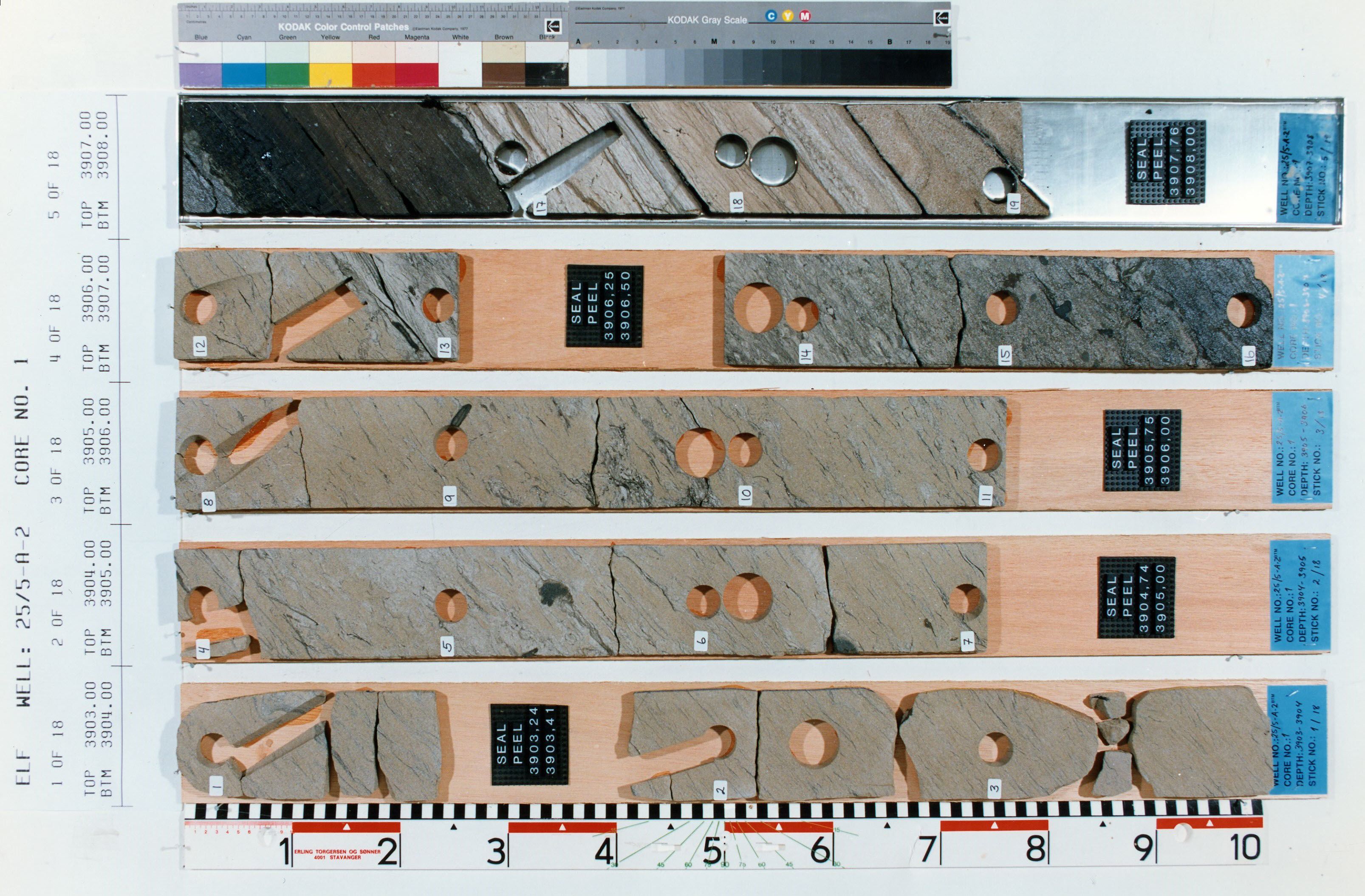The height and width of the screenshot is (896, 1365).
Task: Click the blue color control patch
Action: (x=200, y=75)
